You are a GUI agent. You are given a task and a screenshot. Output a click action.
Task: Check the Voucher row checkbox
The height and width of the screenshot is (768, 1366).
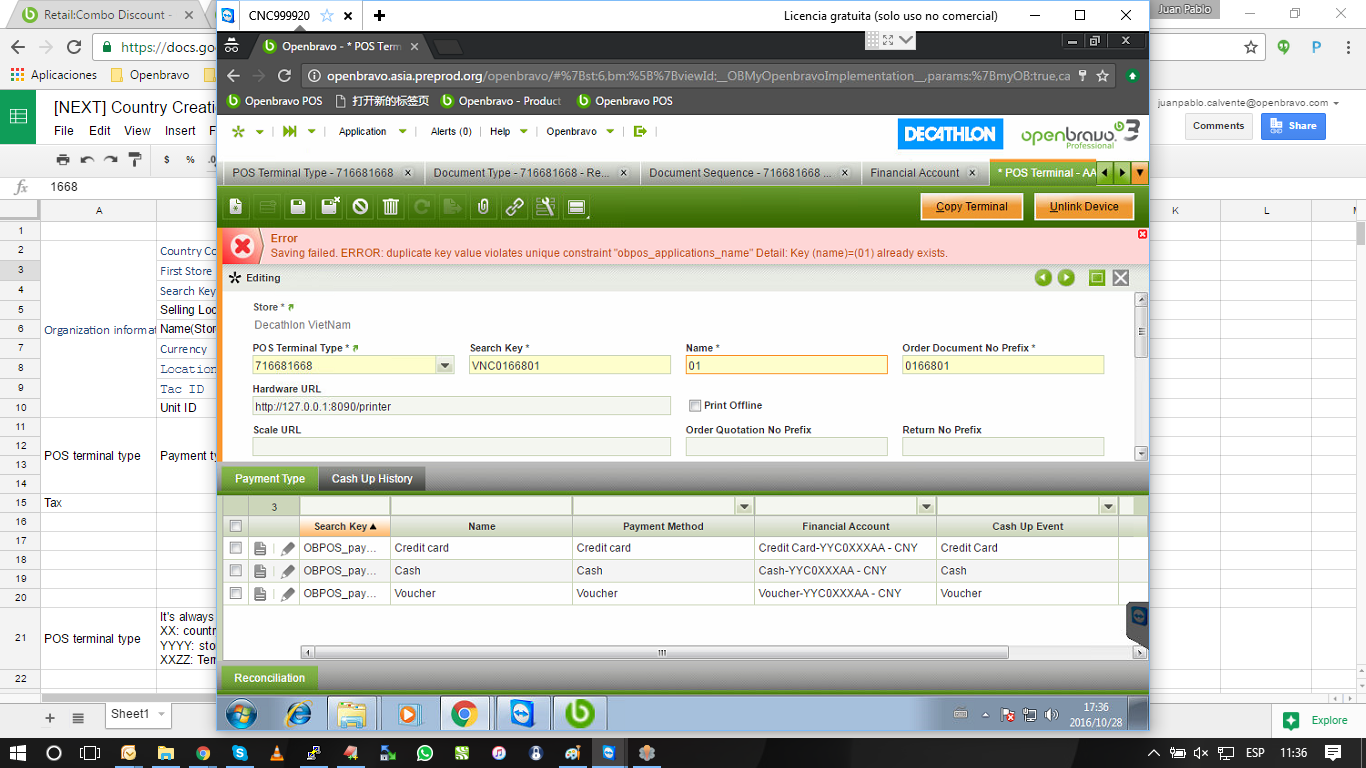click(x=236, y=594)
